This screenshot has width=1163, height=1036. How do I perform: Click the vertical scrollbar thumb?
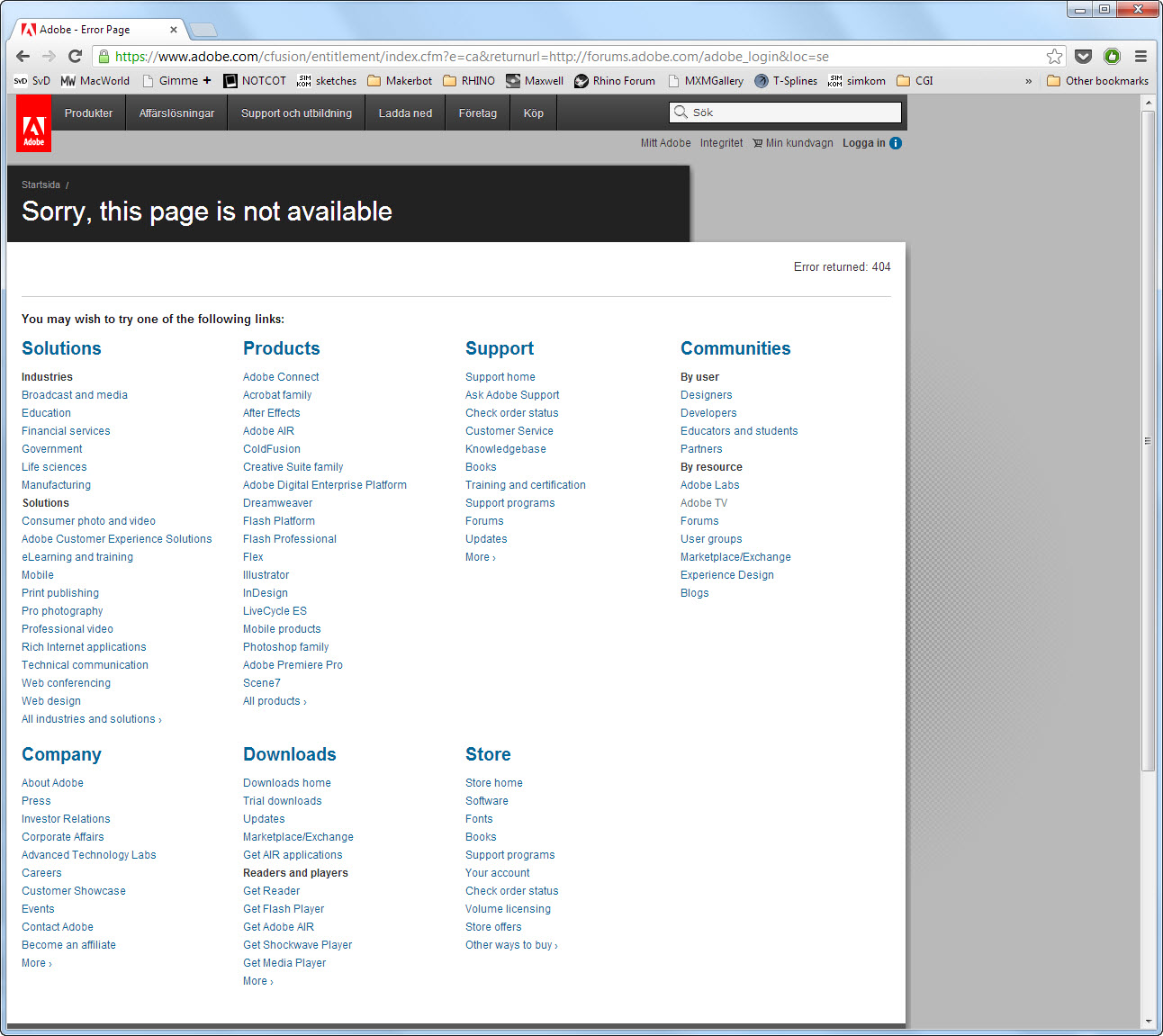[x=1148, y=441]
